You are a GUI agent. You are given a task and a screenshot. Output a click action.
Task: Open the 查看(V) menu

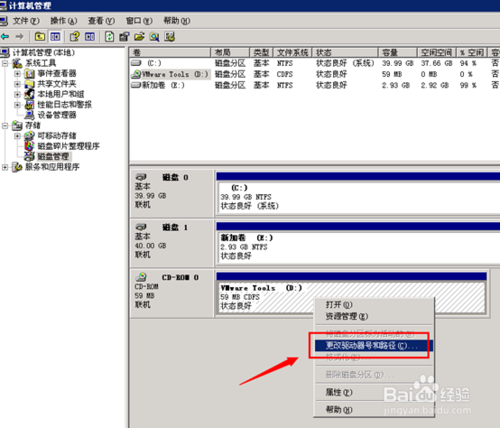click(101, 21)
